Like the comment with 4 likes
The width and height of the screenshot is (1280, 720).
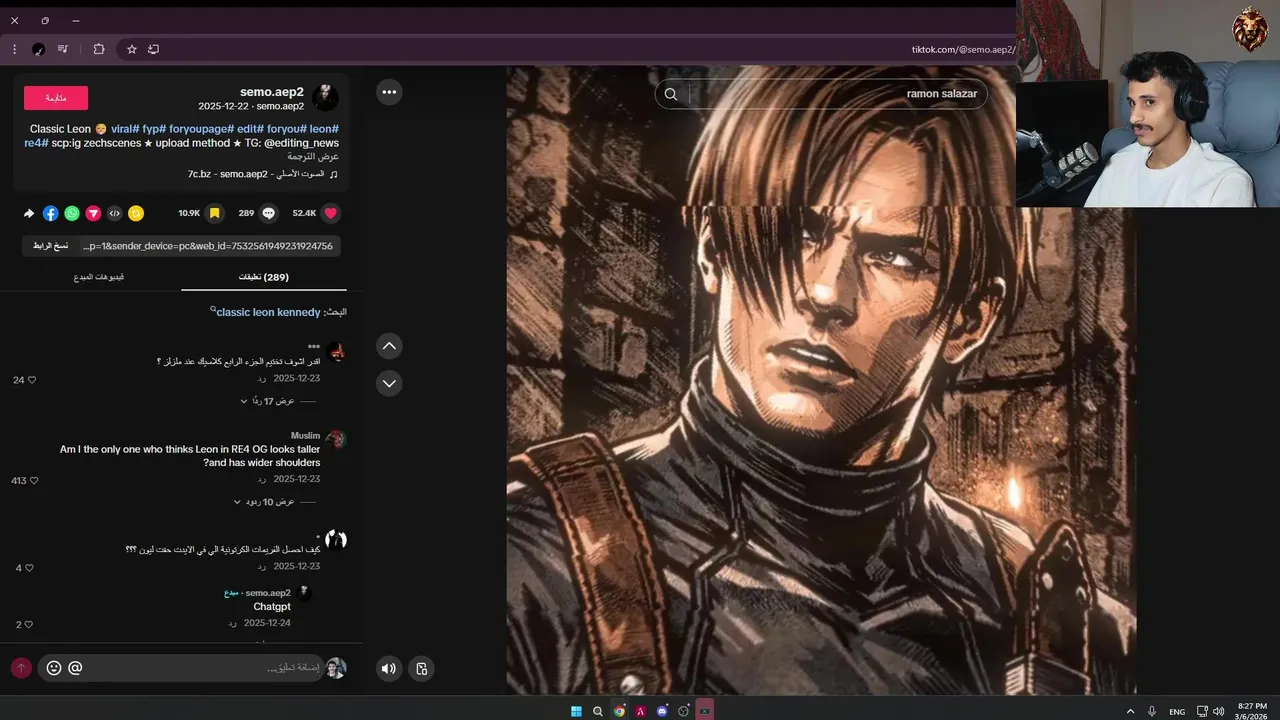pos(29,568)
